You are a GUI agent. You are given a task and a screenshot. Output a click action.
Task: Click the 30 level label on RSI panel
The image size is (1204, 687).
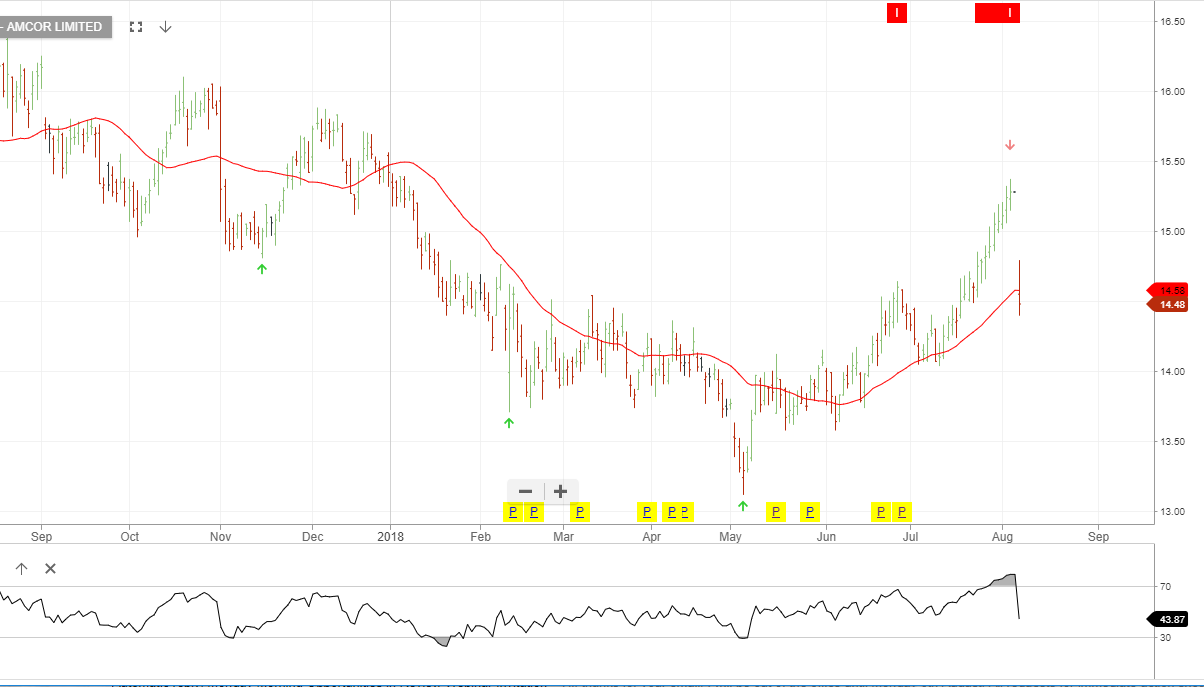pyautogui.click(x=1165, y=637)
